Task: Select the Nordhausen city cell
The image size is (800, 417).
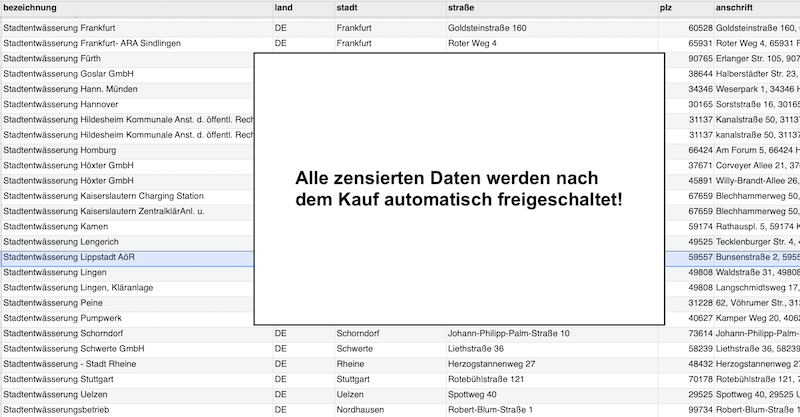Action: tap(364, 410)
